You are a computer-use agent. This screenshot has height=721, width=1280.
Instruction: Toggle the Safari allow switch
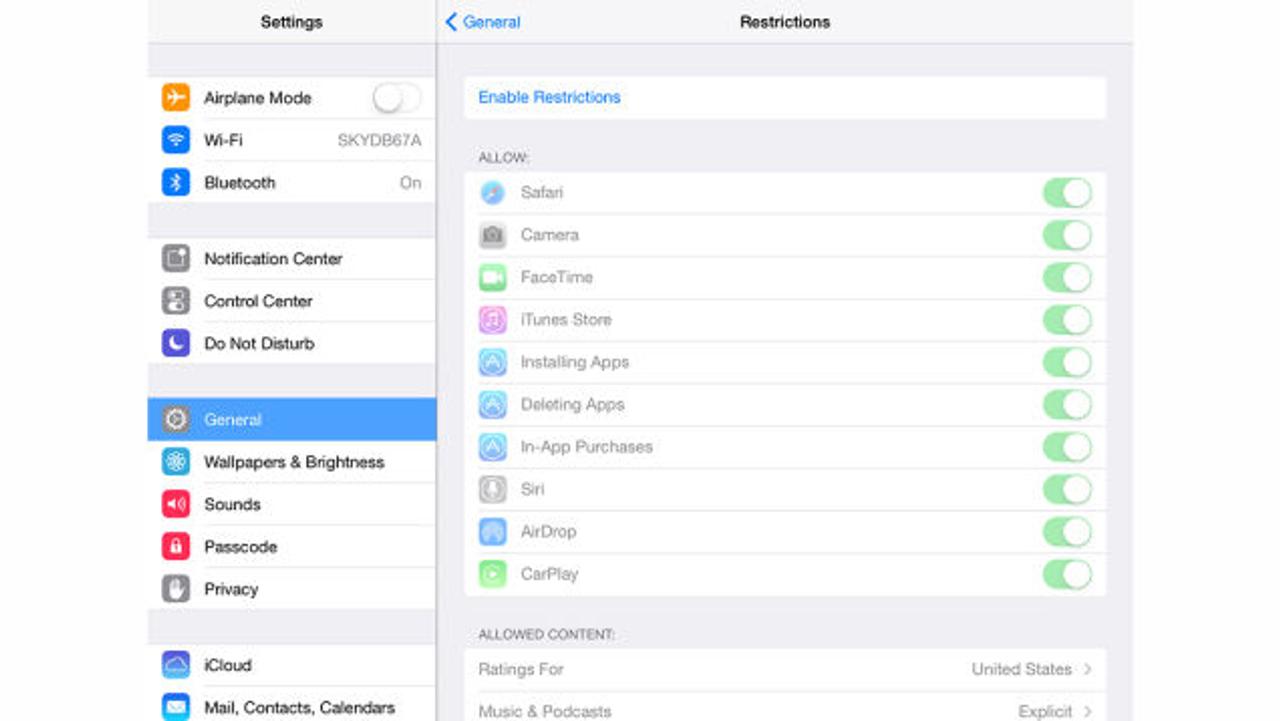pyautogui.click(x=1067, y=192)
